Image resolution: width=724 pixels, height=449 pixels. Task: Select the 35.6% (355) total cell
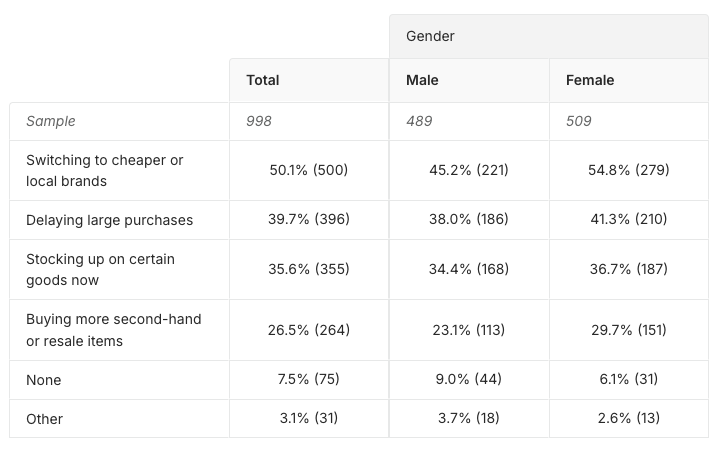tap(309, 269)
